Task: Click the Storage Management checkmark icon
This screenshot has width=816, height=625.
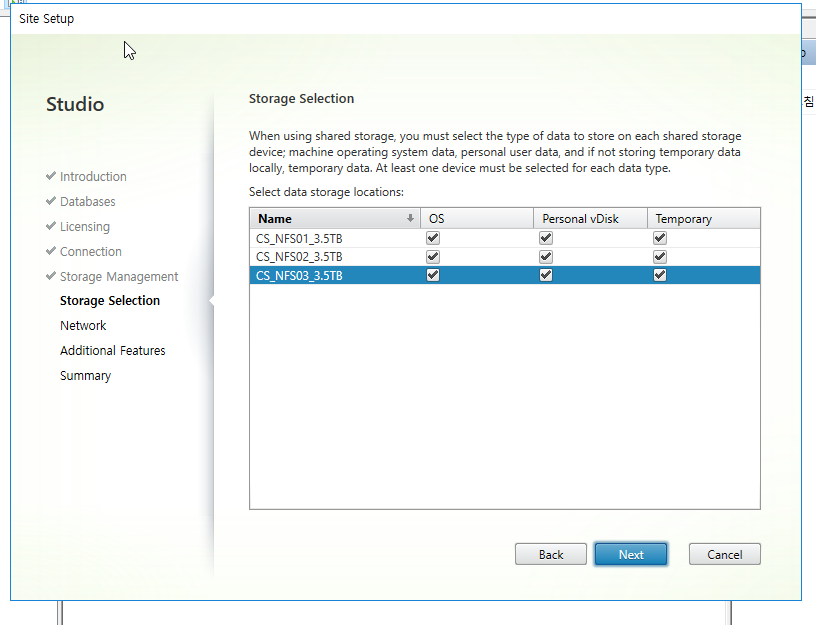Action: 50,276
